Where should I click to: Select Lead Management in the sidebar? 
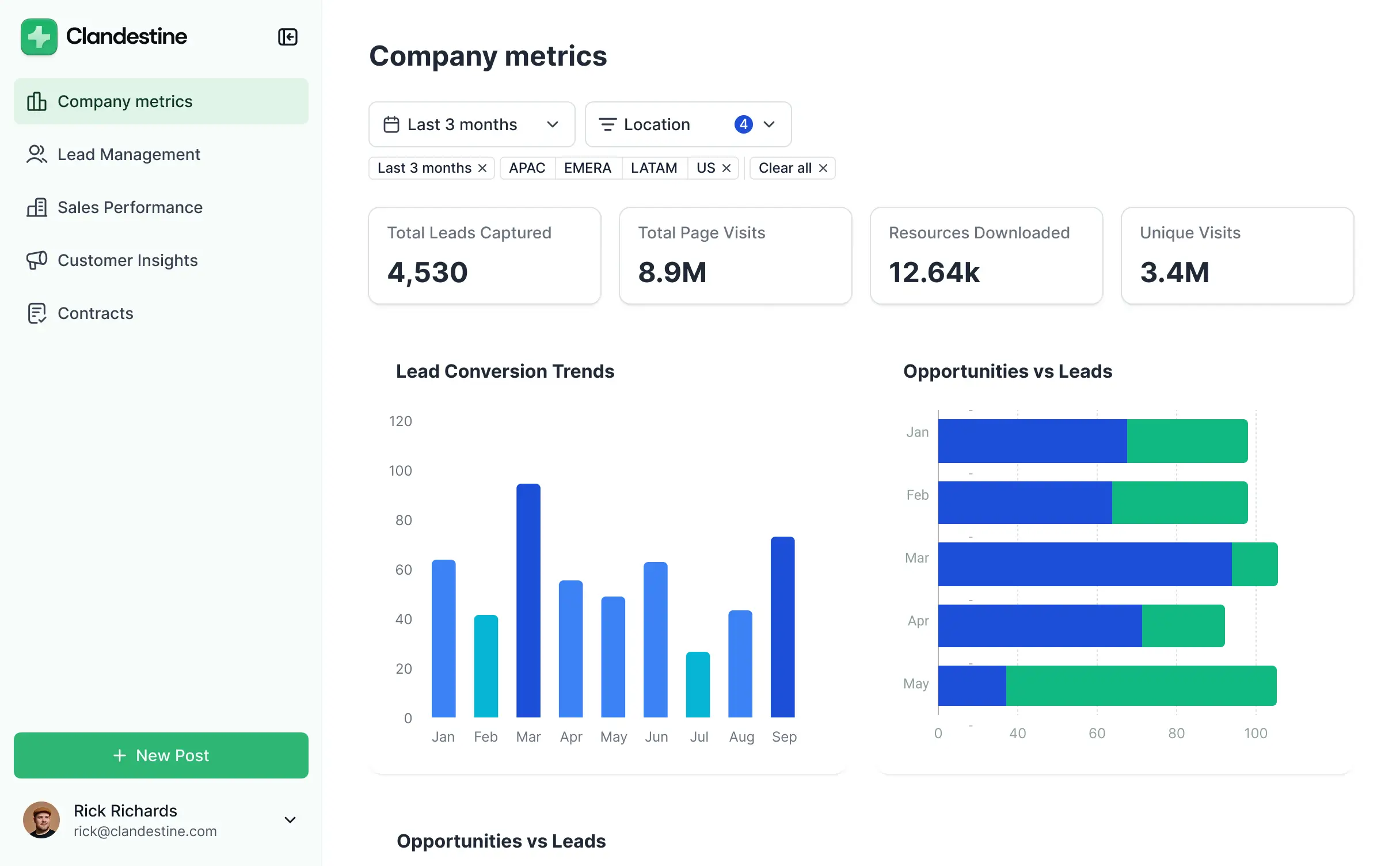128,154
